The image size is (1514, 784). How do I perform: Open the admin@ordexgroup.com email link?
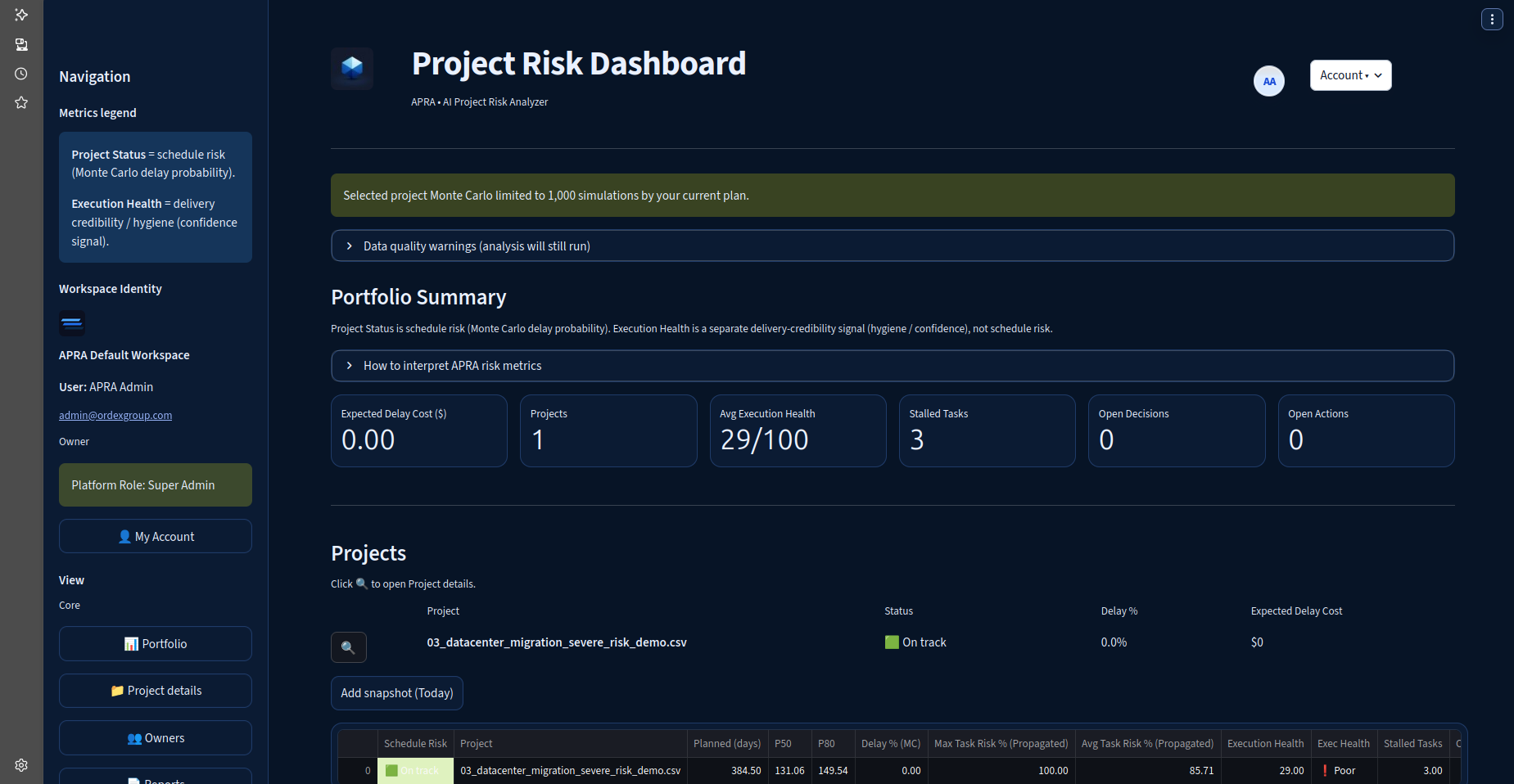(x=115, y=415)
